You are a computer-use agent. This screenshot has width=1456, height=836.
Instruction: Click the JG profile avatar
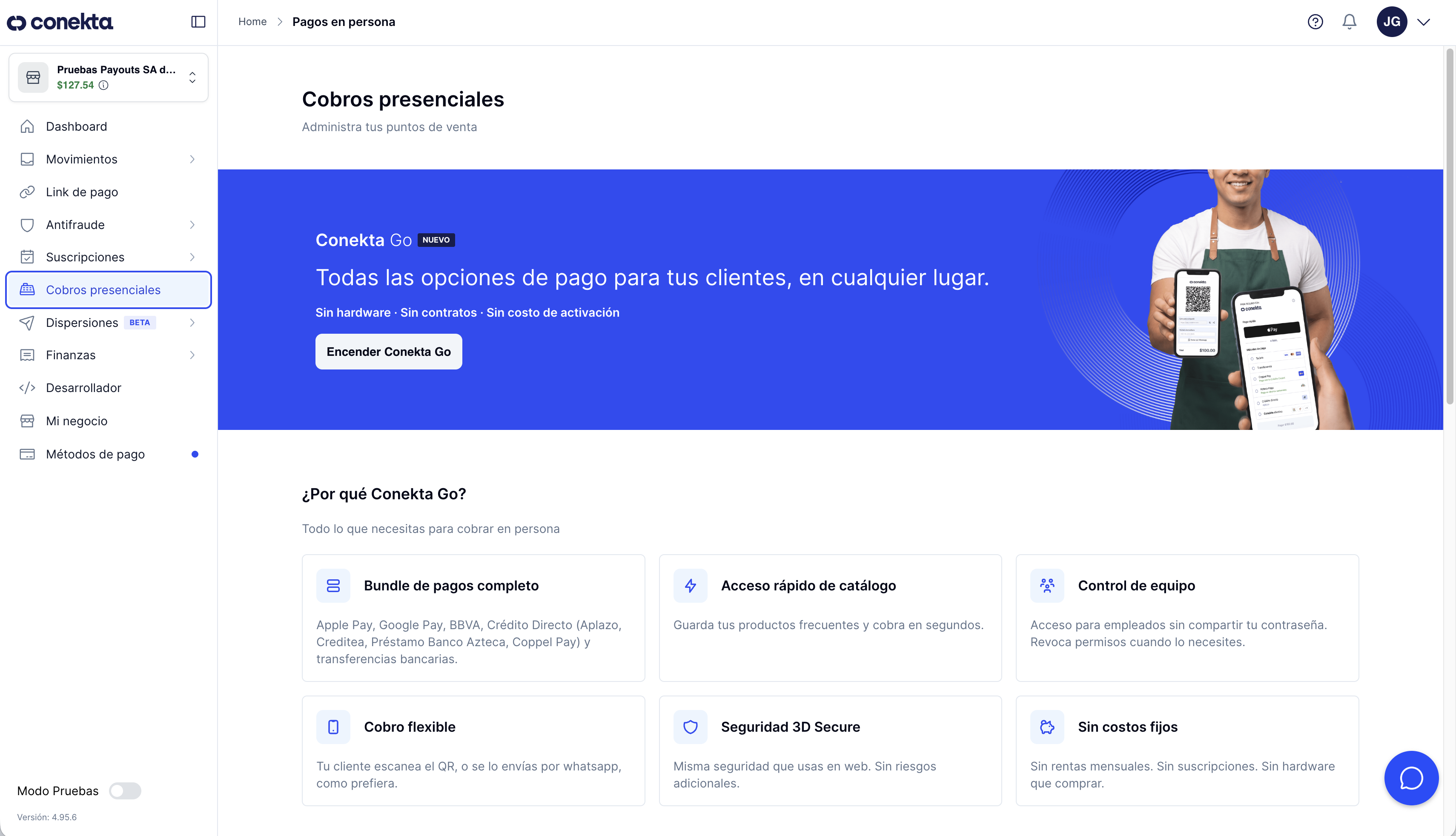point(1392,22)
